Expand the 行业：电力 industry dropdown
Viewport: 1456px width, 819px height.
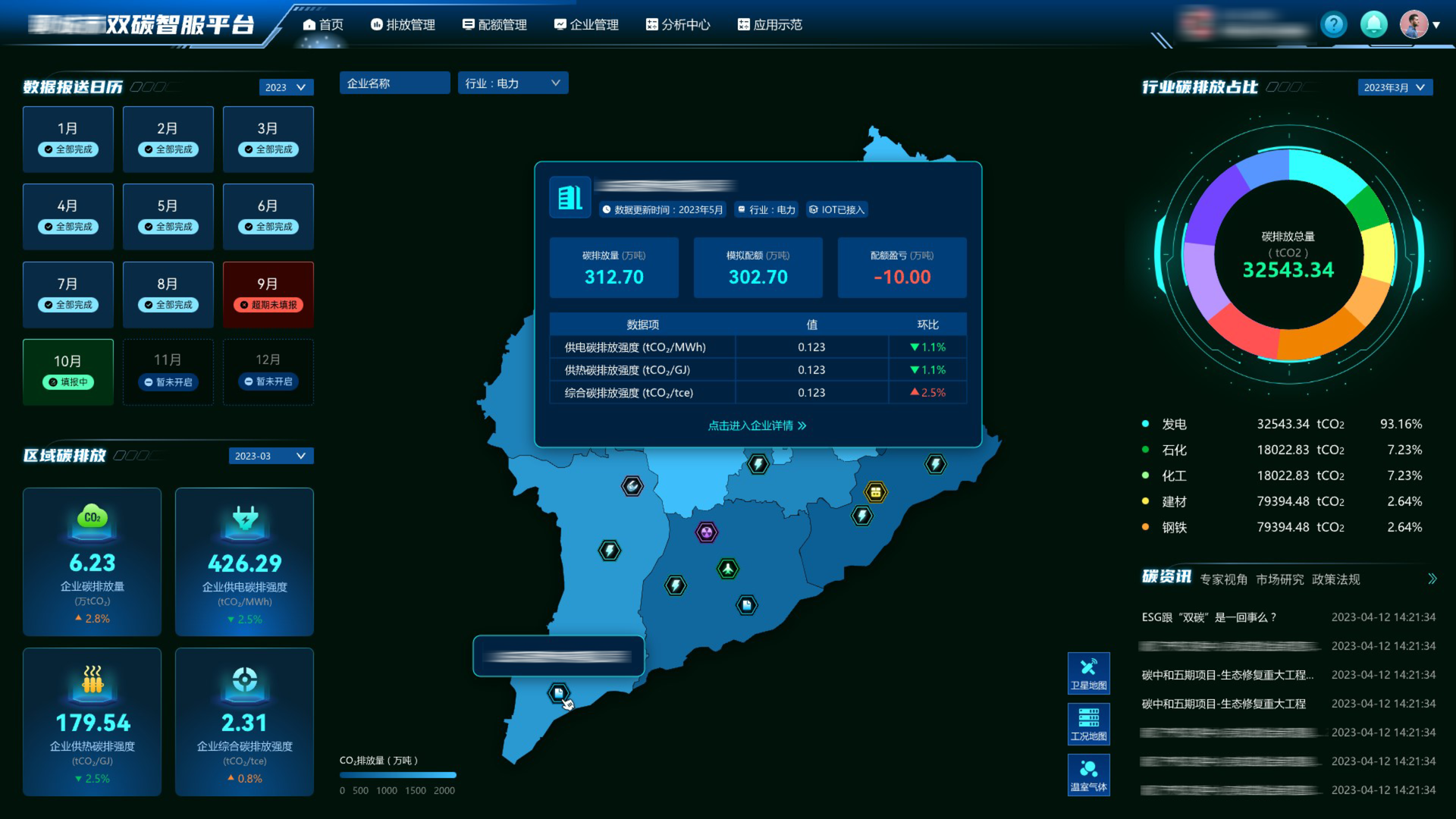coord(513,83)
